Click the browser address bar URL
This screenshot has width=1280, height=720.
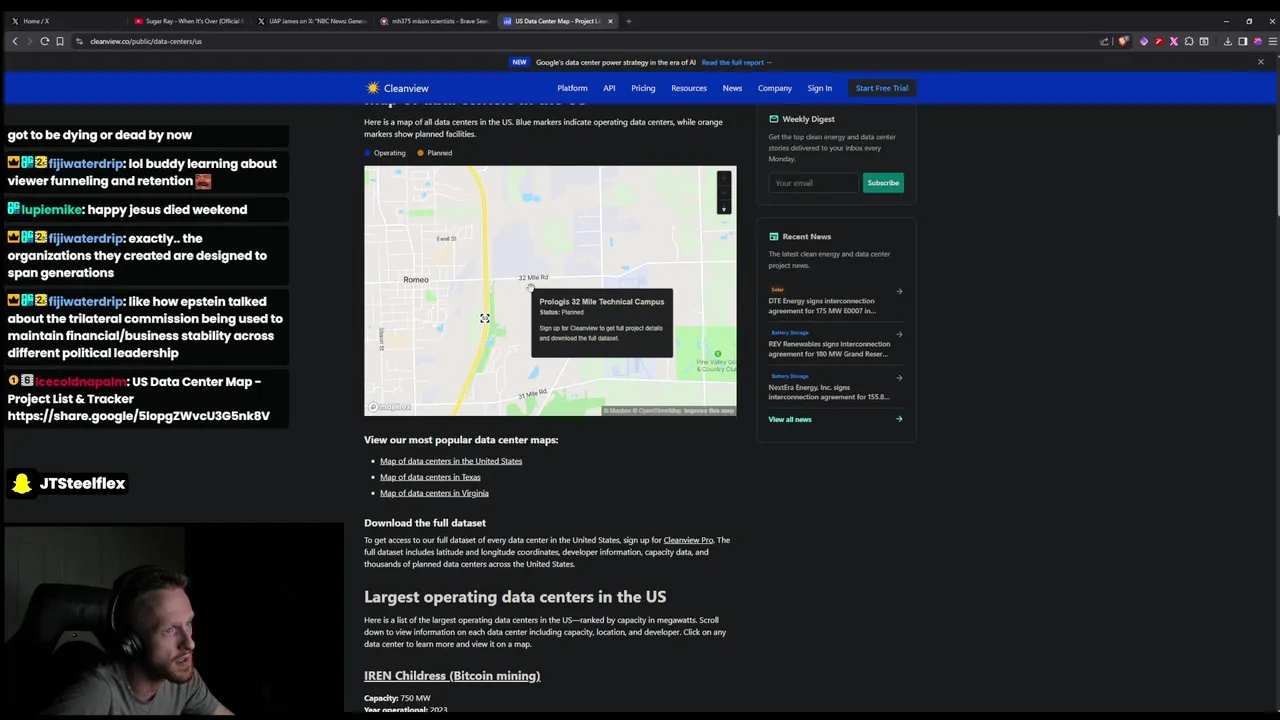coord(146,41)
